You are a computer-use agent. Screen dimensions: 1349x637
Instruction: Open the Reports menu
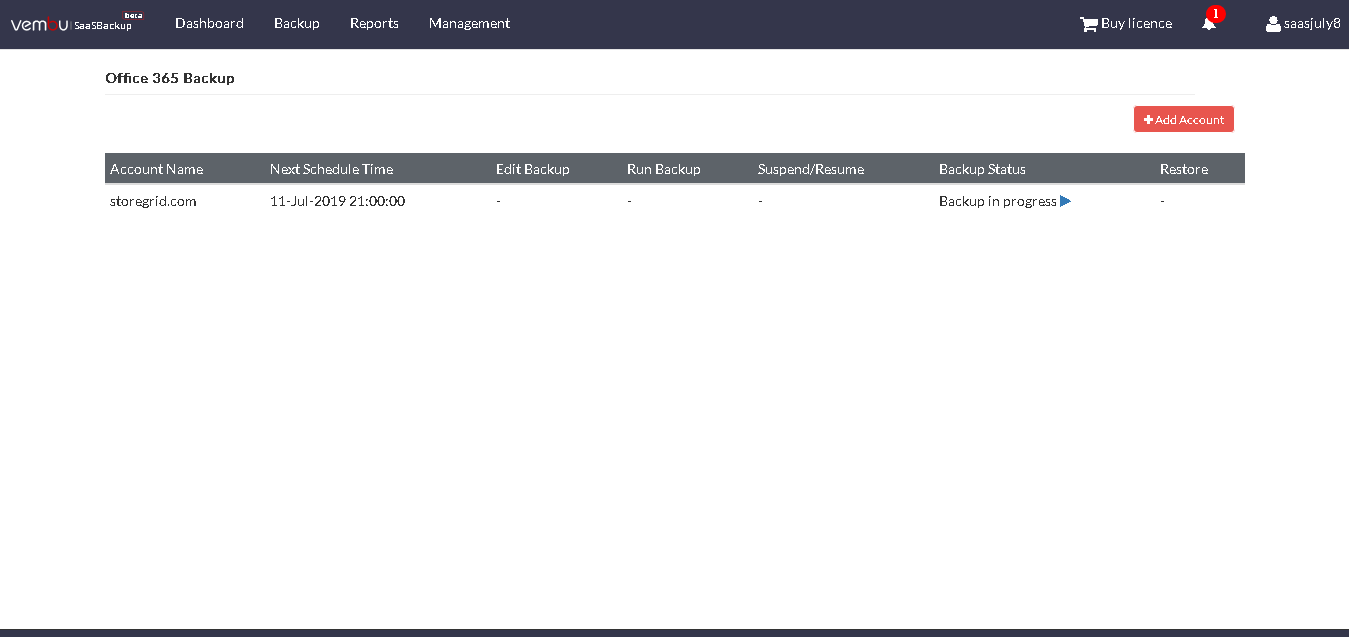[x=374, y=23]
